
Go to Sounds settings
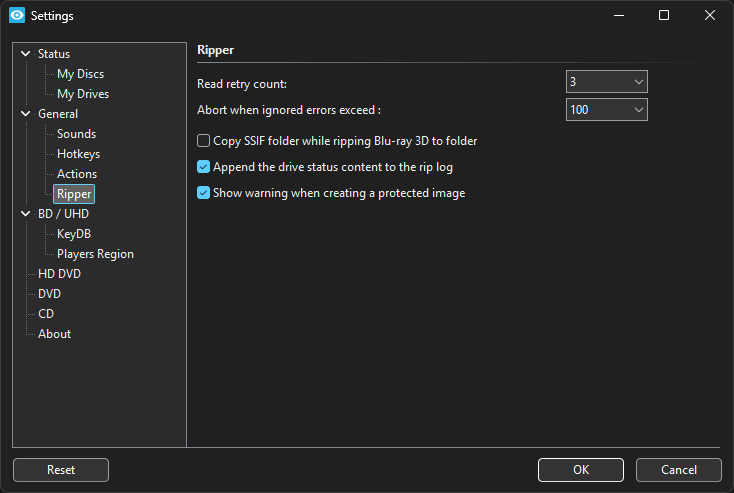(76, 134)
